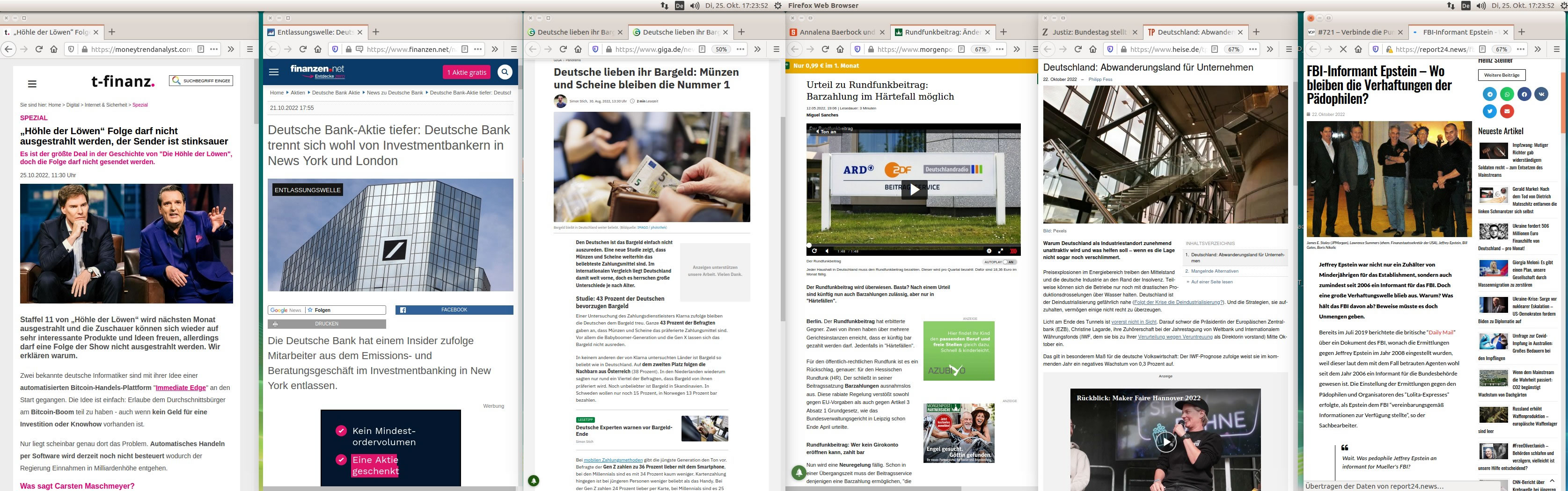The height and width of the screenshot is (491, 1568).
Task: Mute the Rundfunkbeitrag video volume icon
Action: pyautogui.click(x=827, y=251)
